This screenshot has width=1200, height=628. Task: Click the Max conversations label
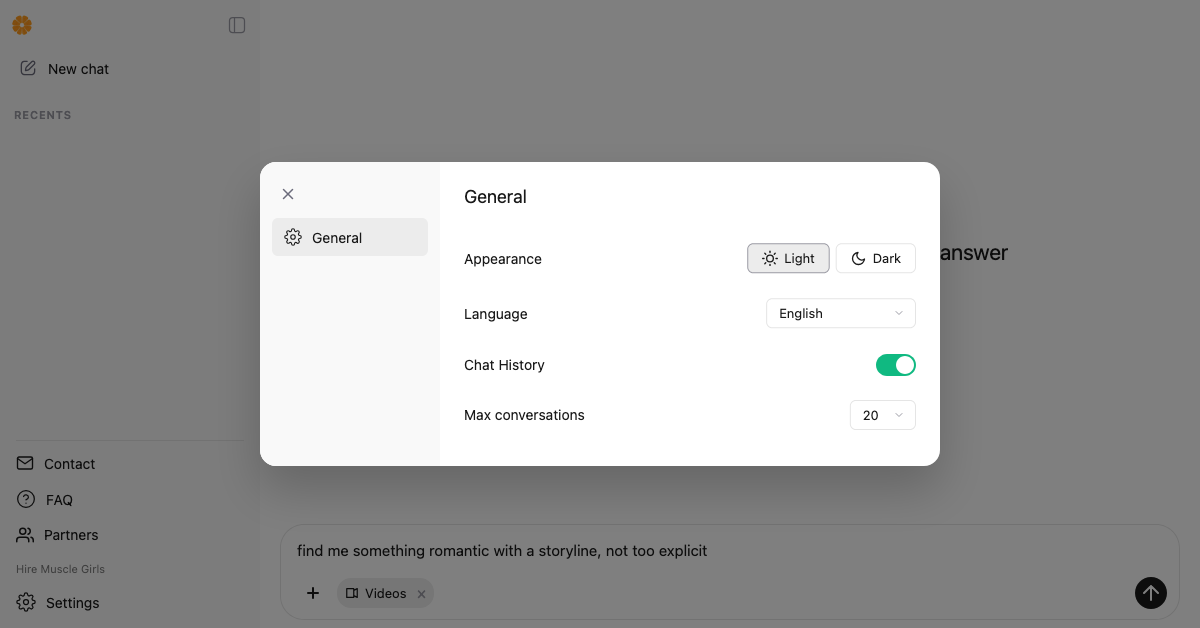[x=524, y=415]
